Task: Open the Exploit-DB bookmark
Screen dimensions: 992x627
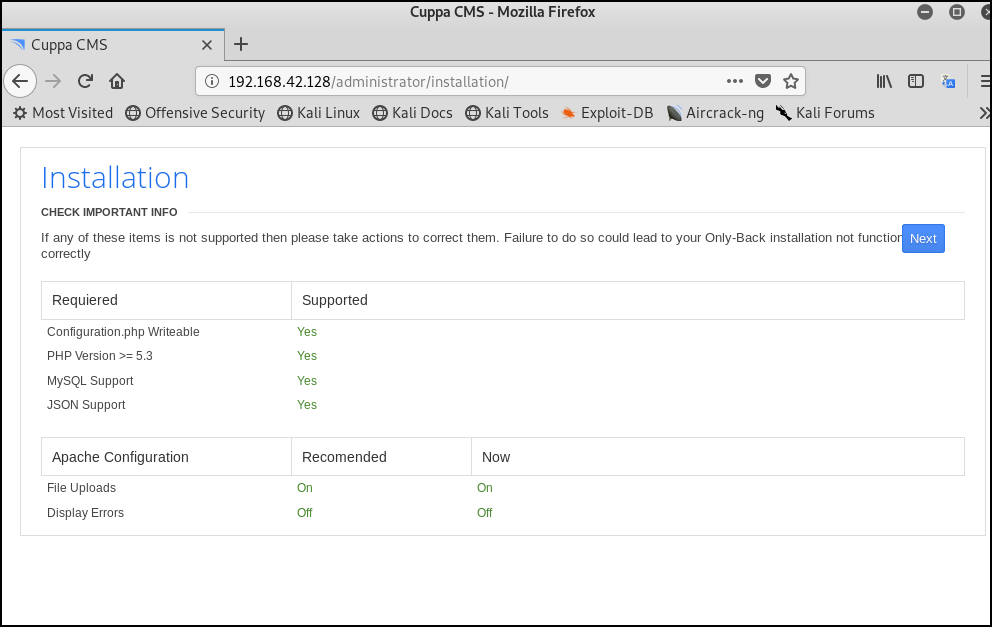Action: point(607,113)
